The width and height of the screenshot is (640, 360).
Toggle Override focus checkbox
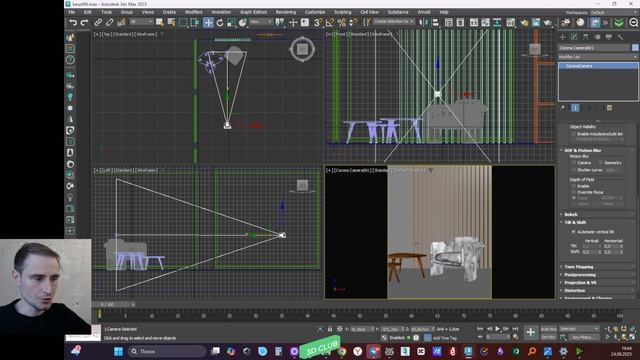(574, 192)
